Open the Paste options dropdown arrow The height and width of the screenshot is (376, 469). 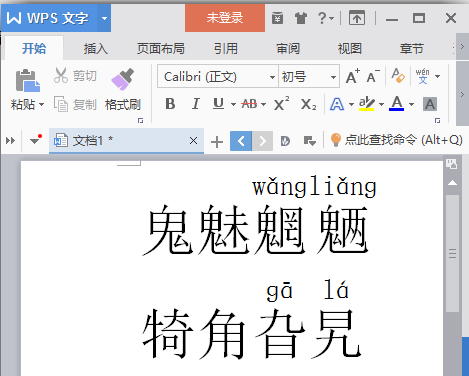click(42, 105)
